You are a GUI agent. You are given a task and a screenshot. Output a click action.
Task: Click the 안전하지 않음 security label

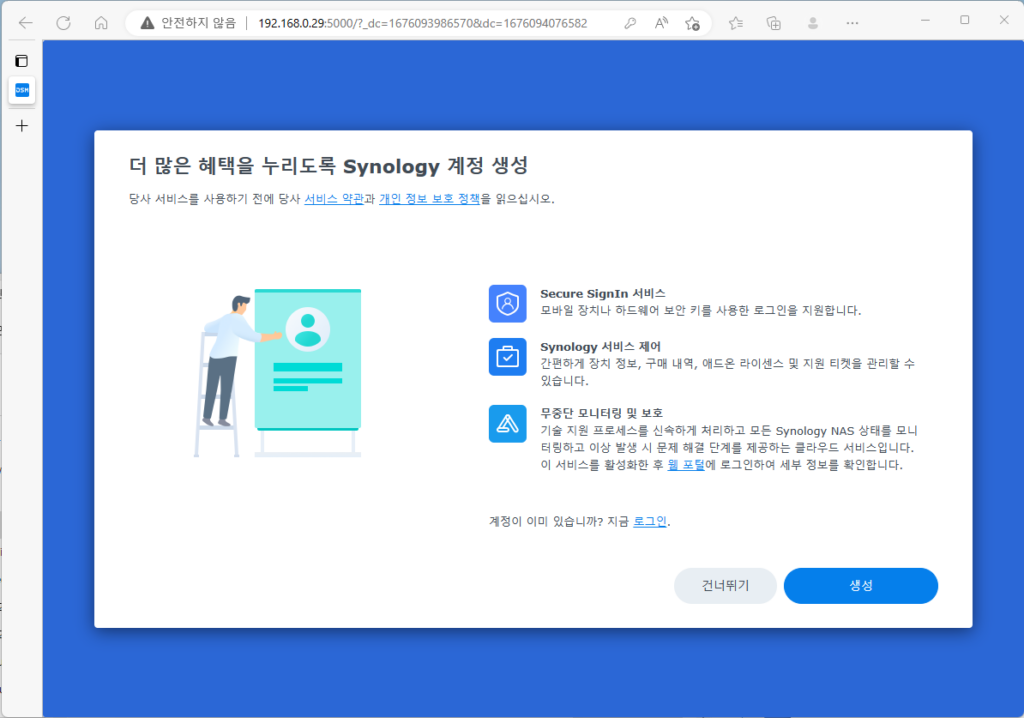198,24
